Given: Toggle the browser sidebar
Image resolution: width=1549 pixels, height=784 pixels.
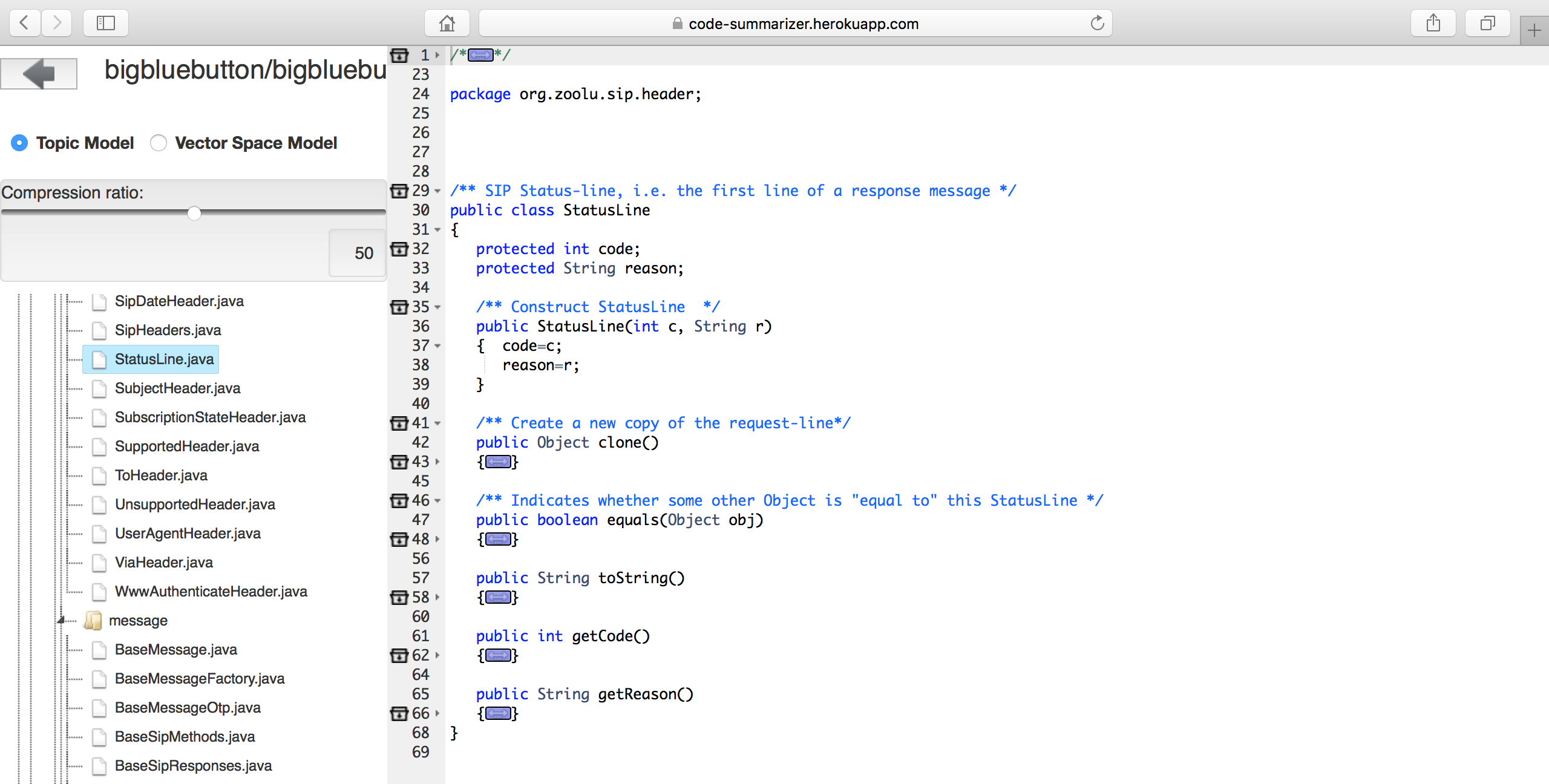Looking at the screenshot, I should click(x=106, y=24).
